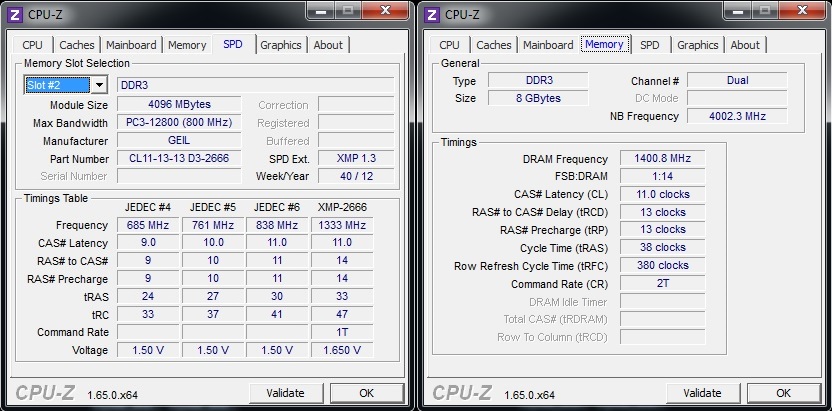Click Channel # value Dual
Viewport: 832px width, 411px height.
[738, 80]
